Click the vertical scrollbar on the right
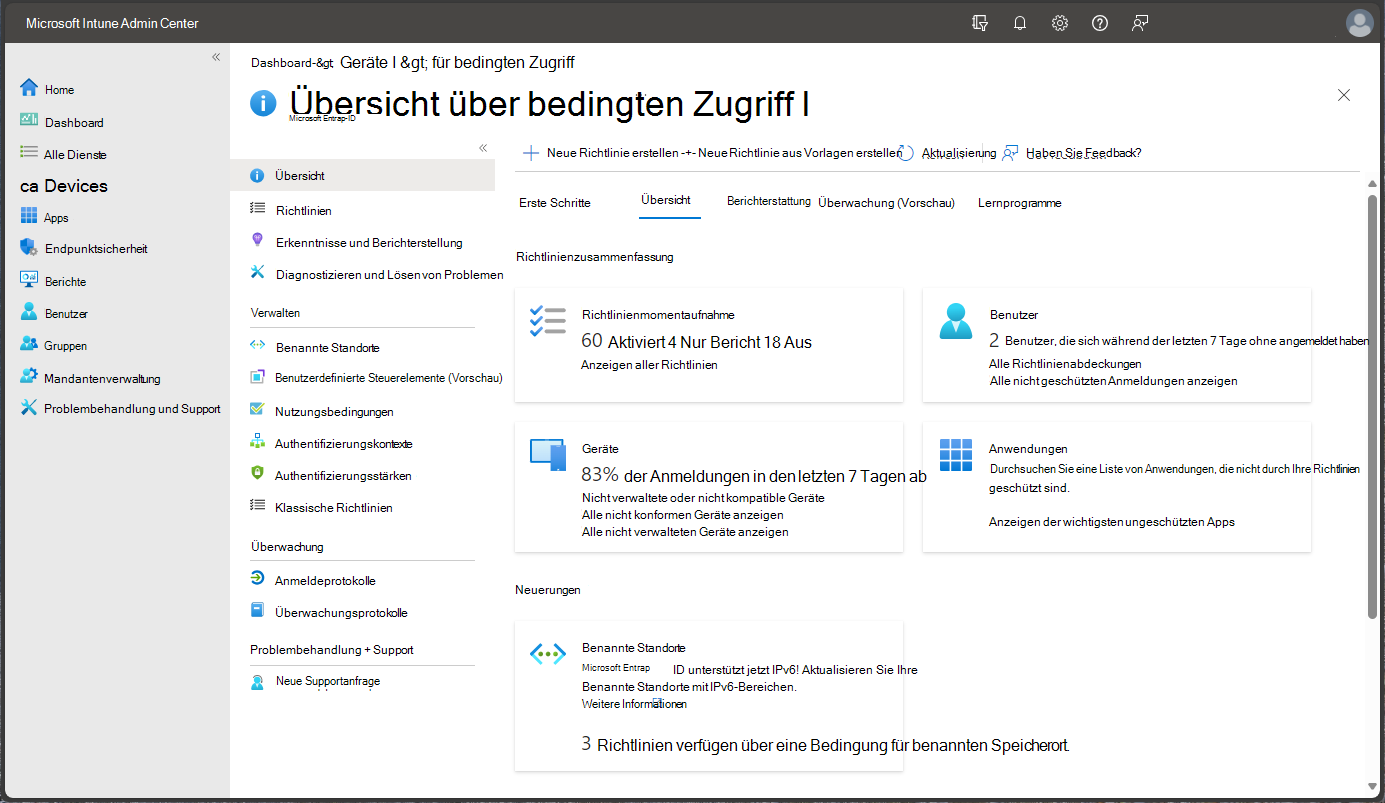1385x803 pixels. coord(1372,400)
